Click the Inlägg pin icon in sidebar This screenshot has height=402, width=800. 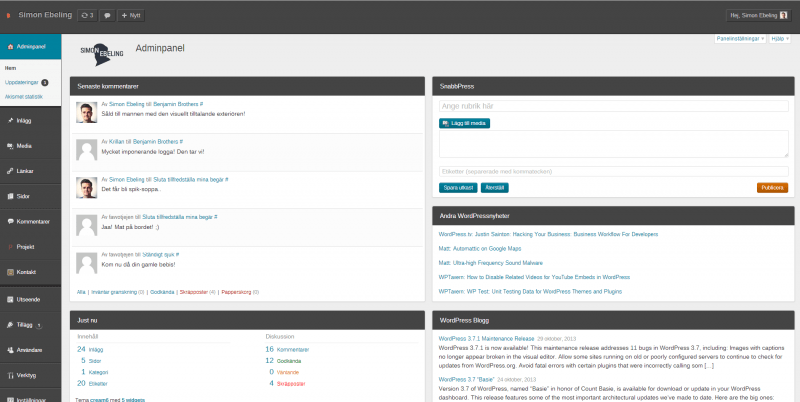[x=10, y=121]
